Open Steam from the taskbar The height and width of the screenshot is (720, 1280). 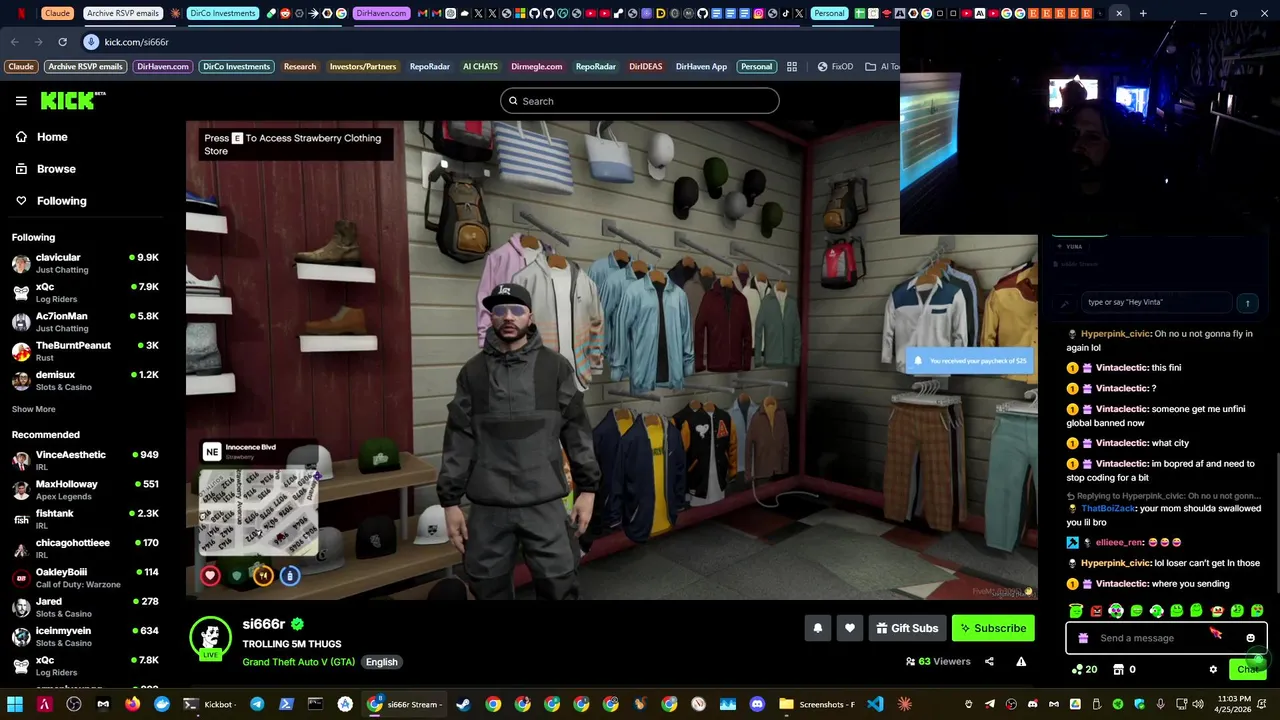click(x=463, y=704)
